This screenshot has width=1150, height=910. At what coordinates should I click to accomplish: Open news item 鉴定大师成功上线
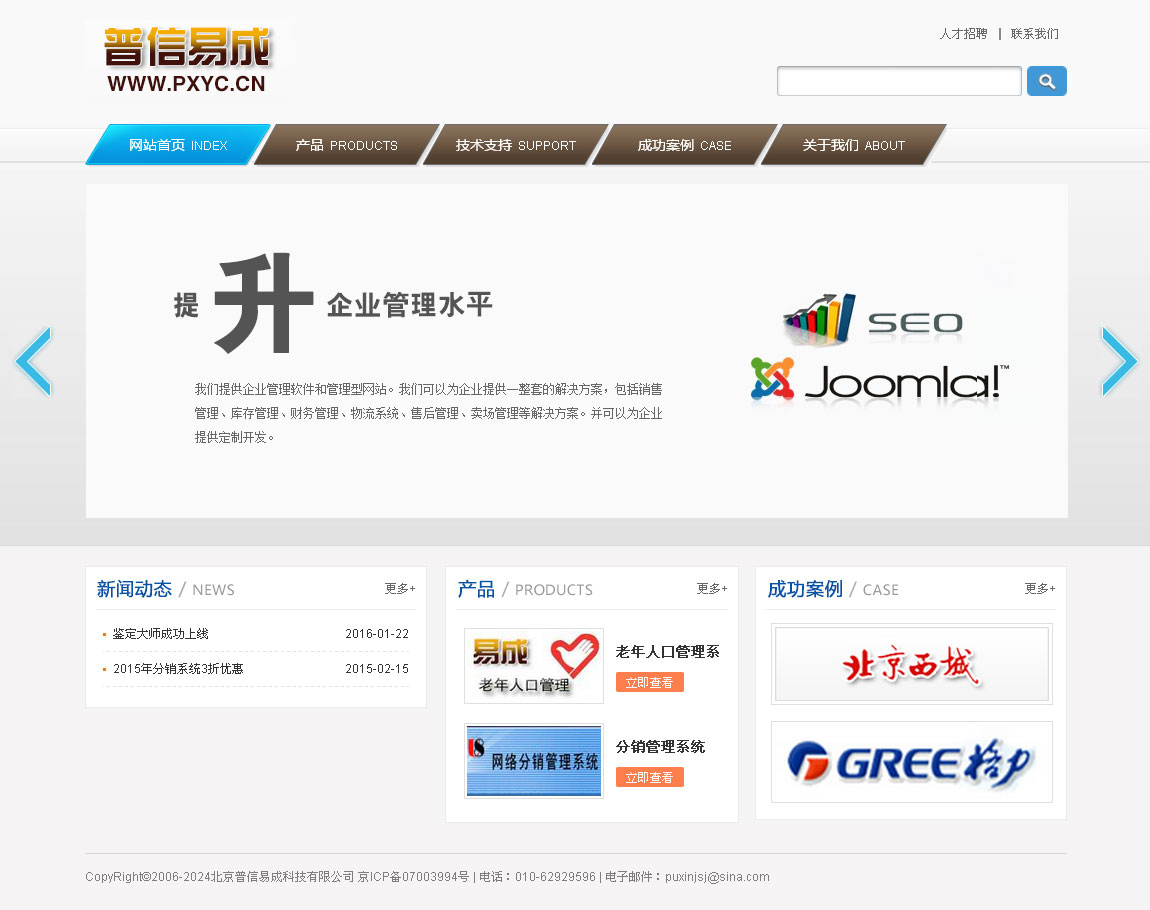pos(161,634)
